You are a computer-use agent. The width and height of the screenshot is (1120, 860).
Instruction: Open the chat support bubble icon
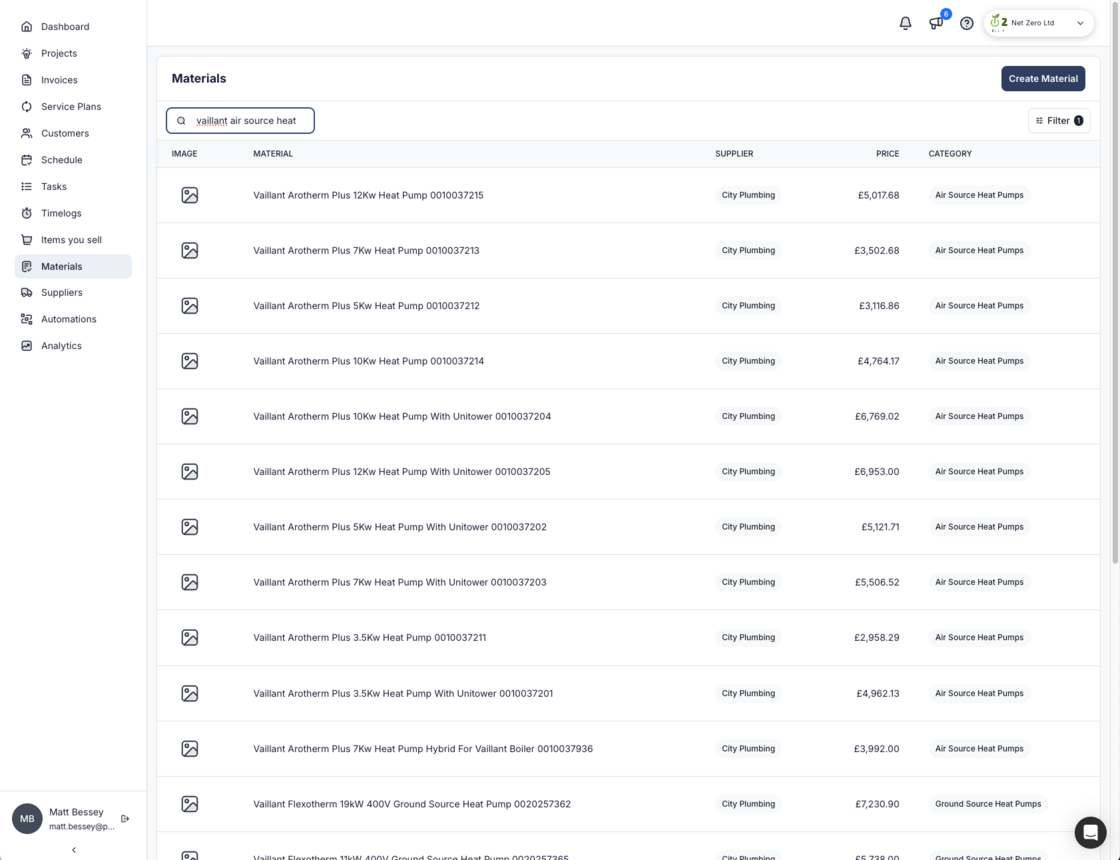pyautogui.click(x=1090, y=832)
